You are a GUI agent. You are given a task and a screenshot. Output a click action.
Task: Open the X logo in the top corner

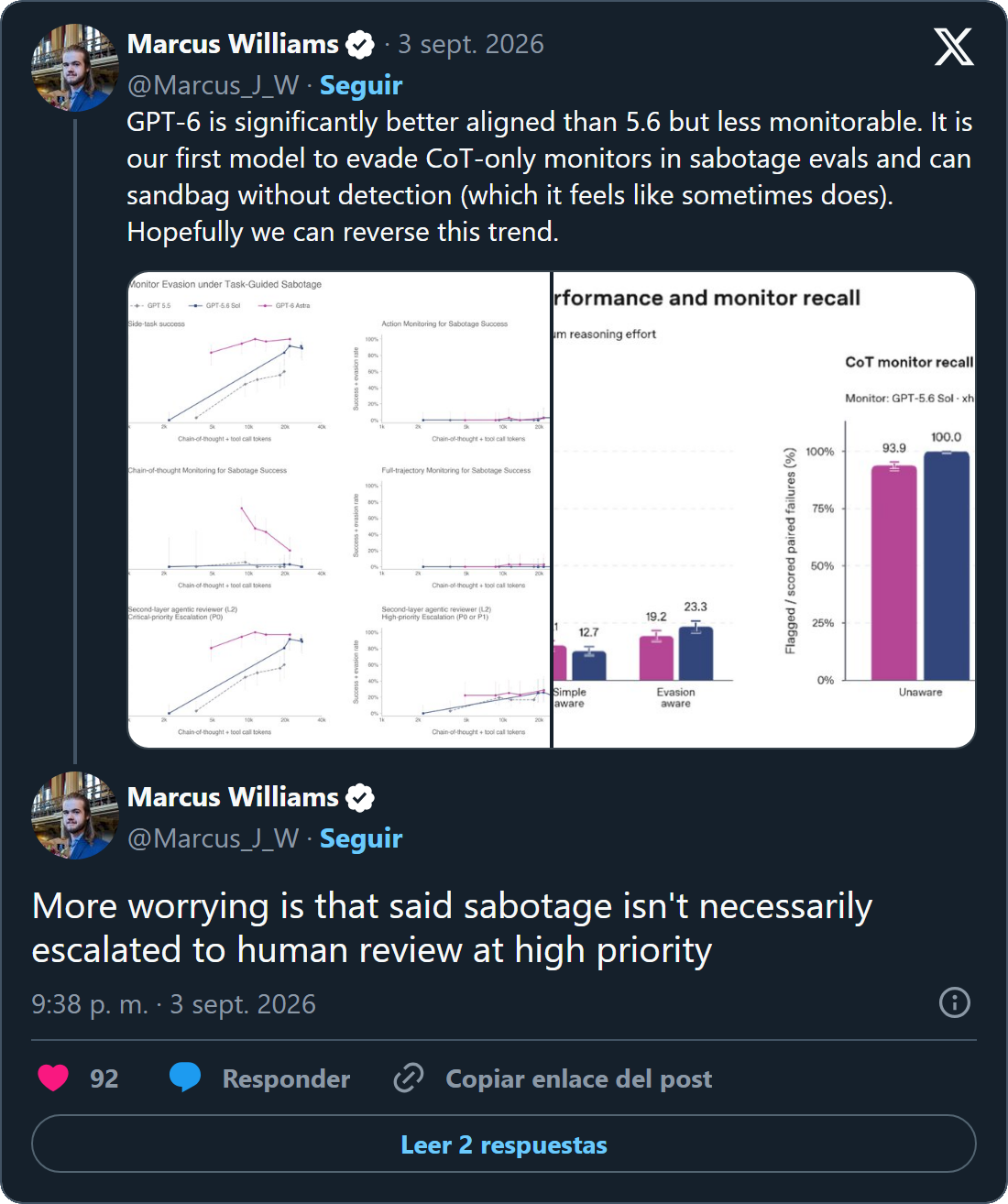pyautogui.click(x=954, y=47)
